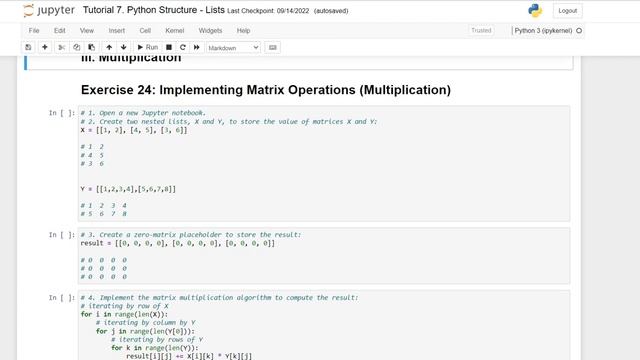Click the result = zero-matrix code line
This screenshot has width=640, height=360.
178,243
